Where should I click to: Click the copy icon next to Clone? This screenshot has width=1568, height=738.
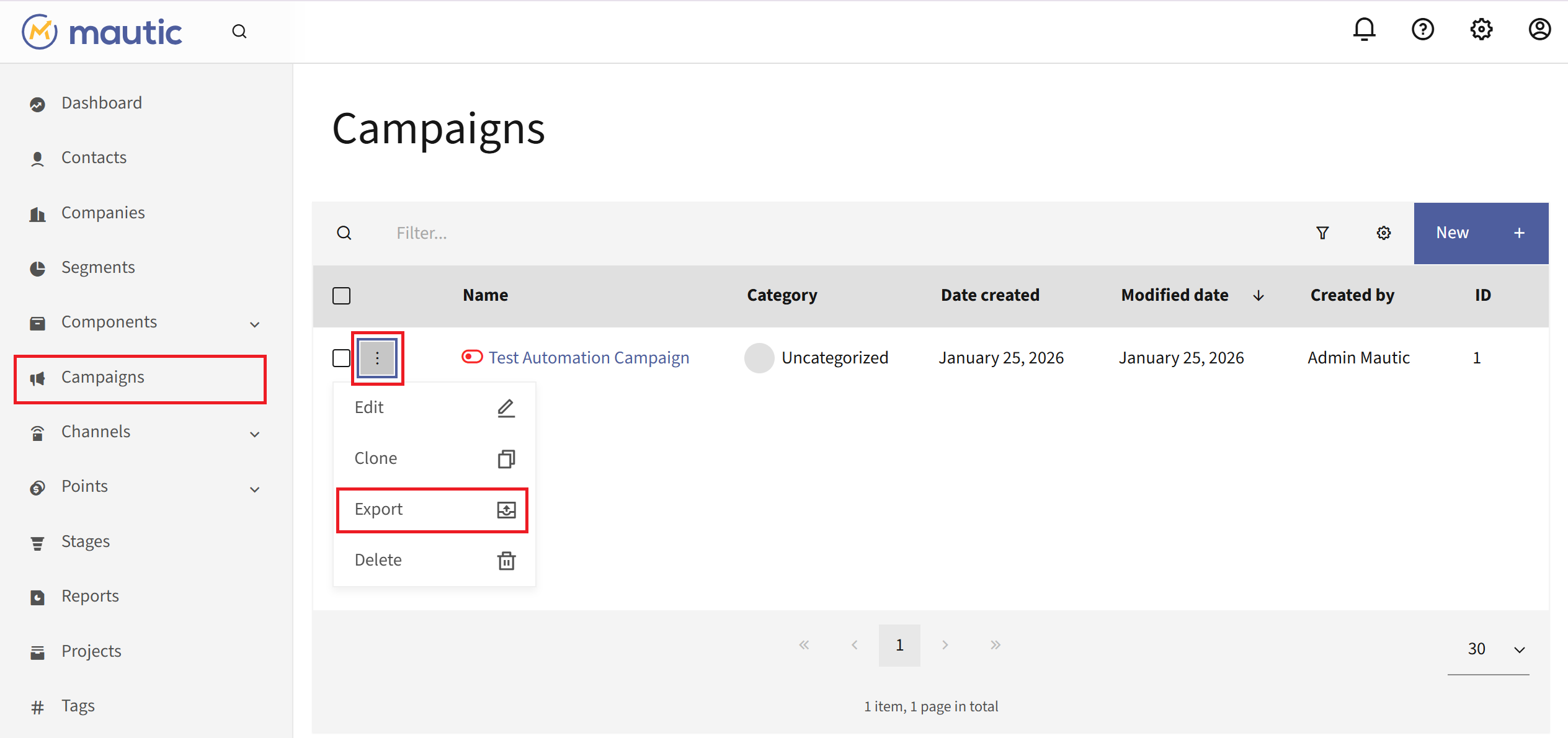[x=506, y=459]
